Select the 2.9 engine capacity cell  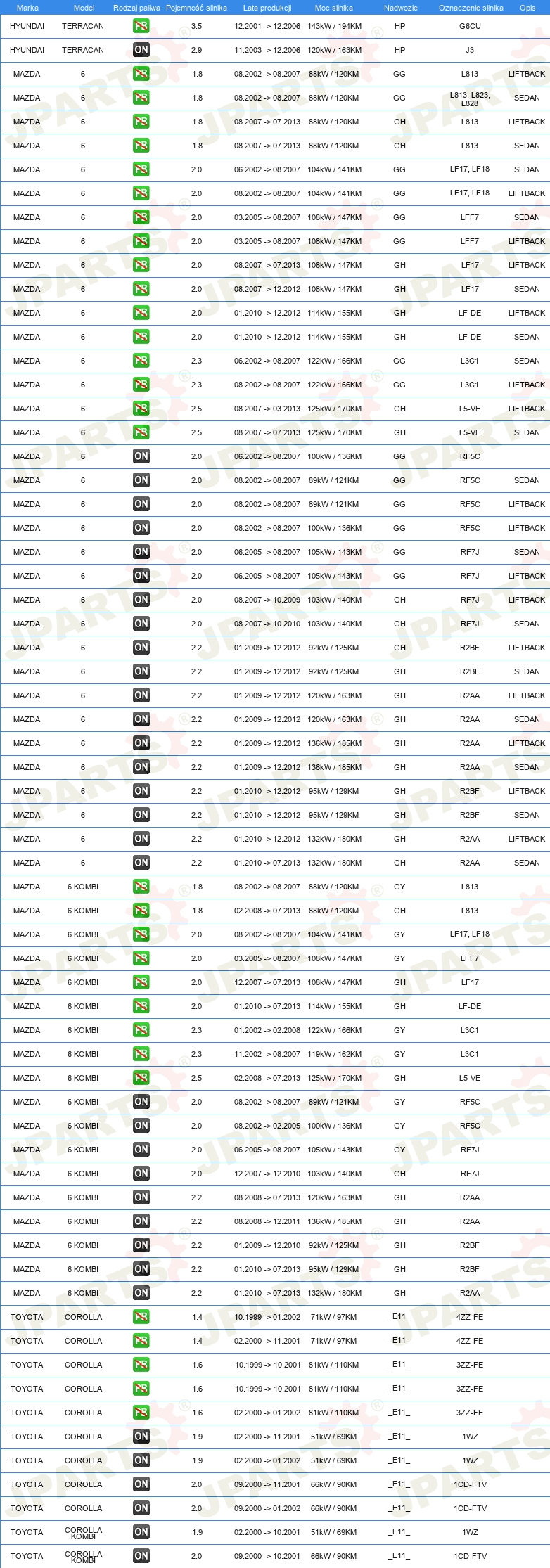coord(197,50)
